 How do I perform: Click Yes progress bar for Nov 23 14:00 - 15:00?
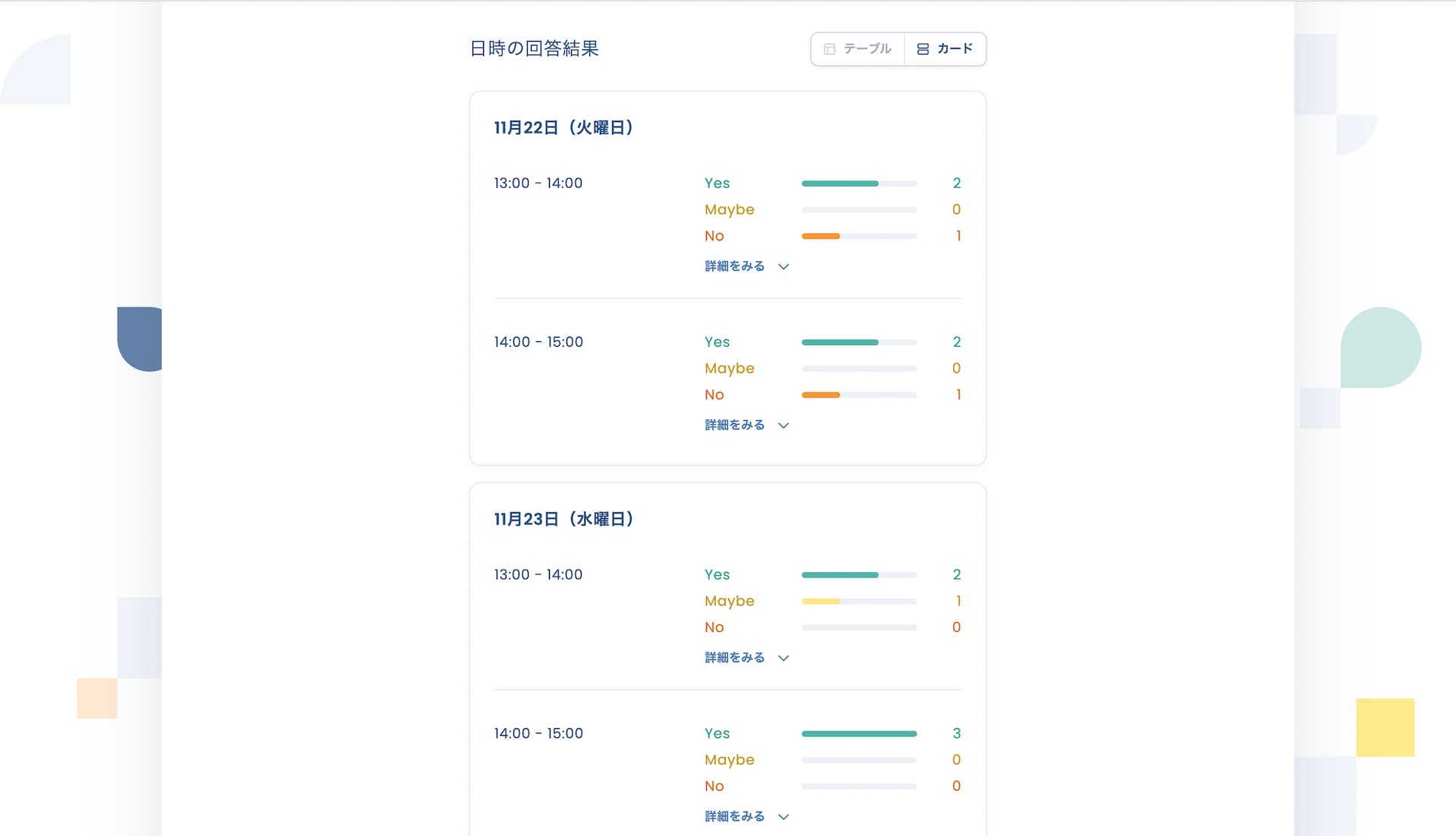point(859,734)
